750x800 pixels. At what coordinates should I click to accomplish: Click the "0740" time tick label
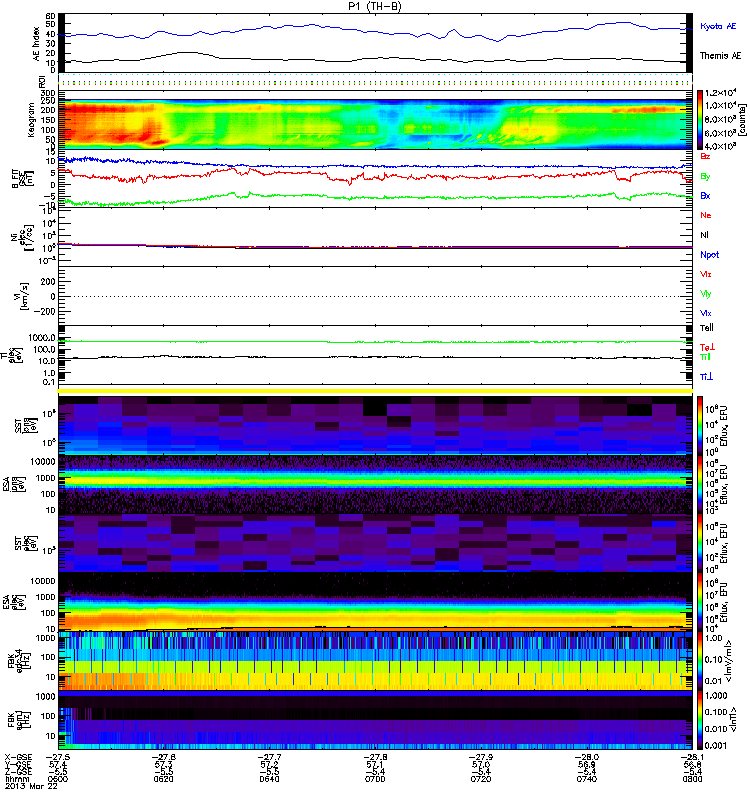(x=587, y=779)
